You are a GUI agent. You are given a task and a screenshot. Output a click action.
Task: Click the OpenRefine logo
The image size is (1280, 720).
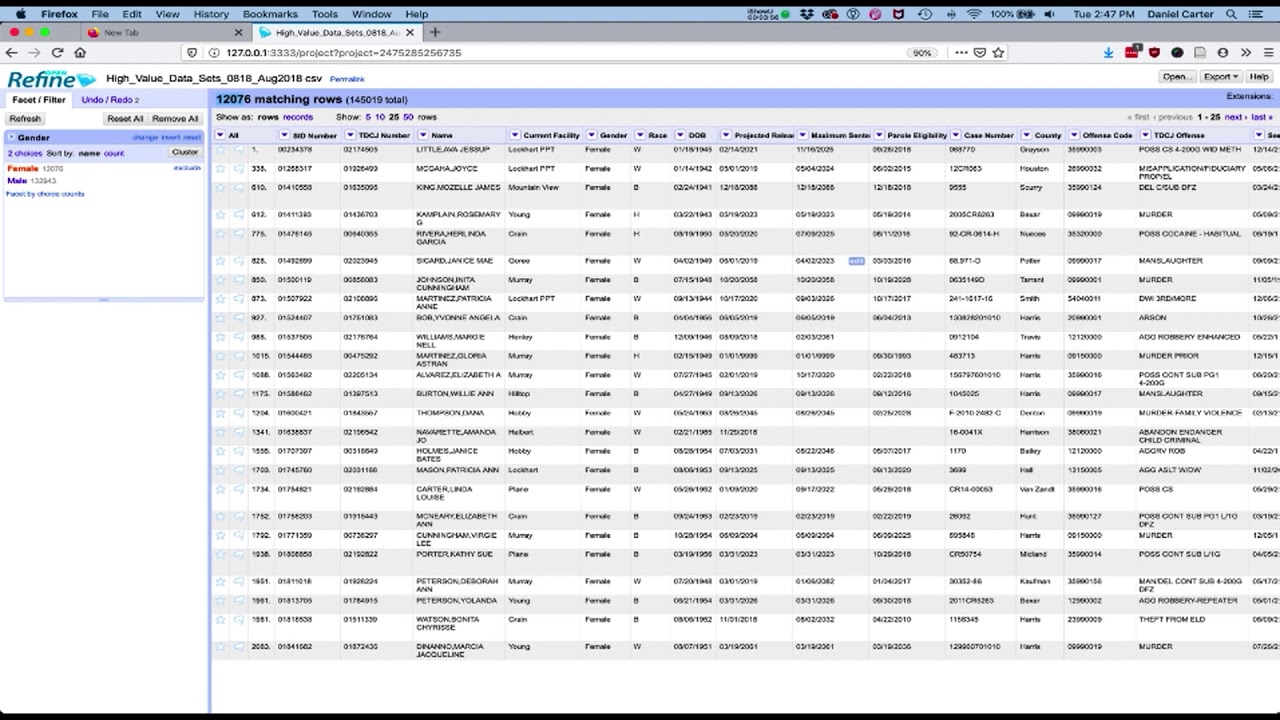(50, 79)
